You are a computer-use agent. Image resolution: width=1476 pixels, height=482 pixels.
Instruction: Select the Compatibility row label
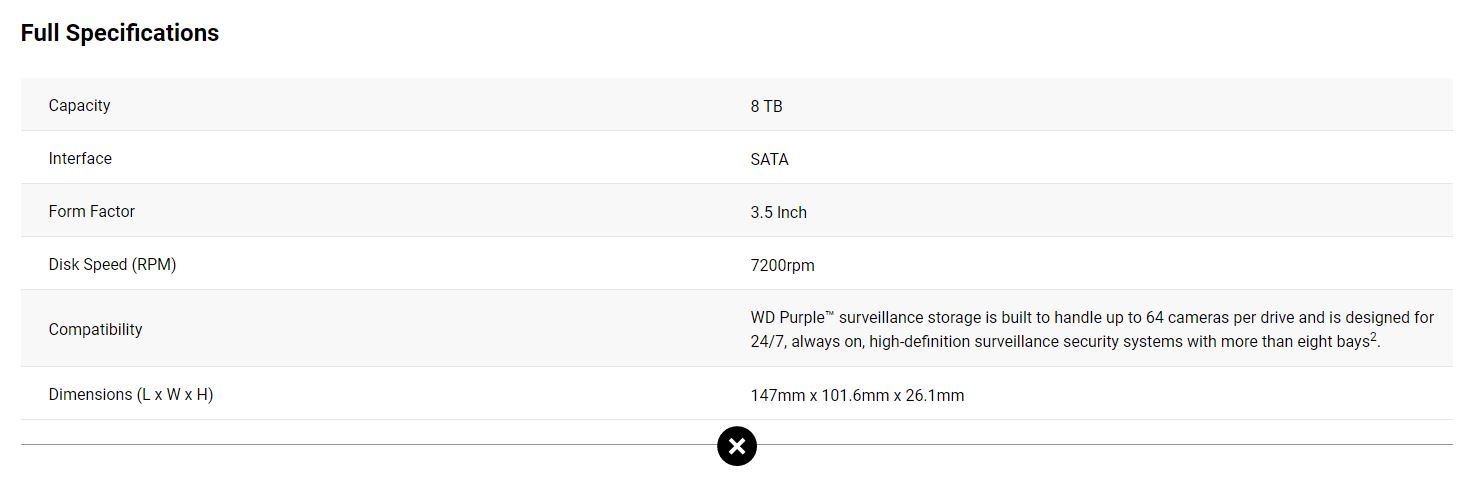(x=95, y=329)
